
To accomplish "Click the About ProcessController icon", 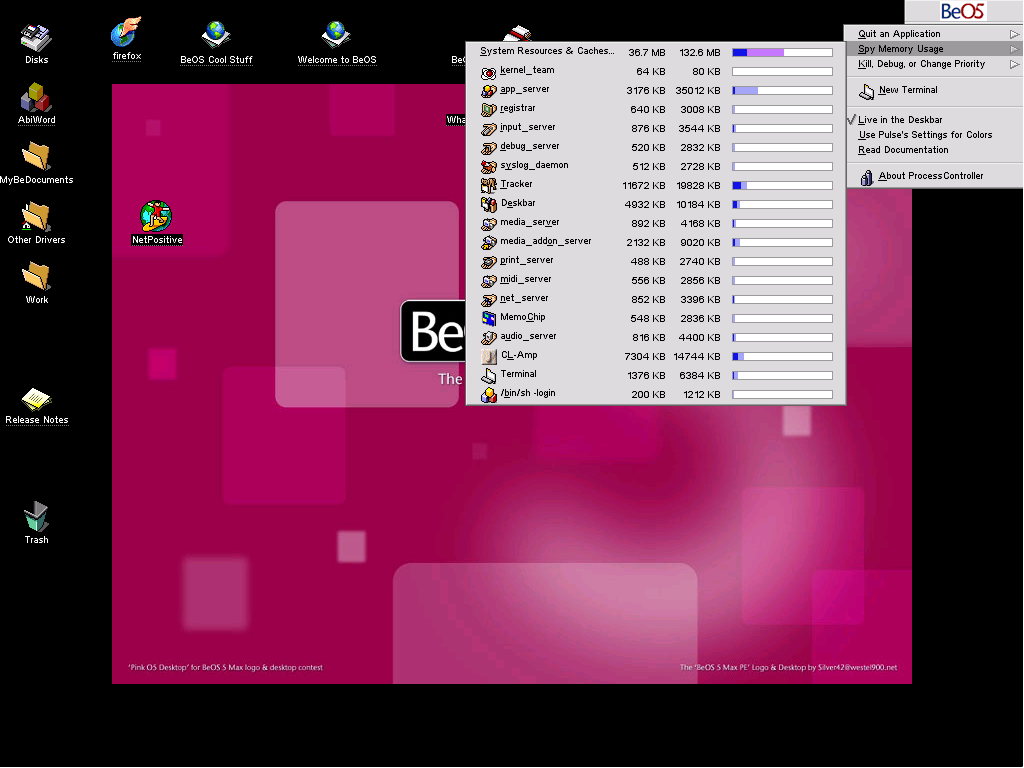I will tap(867, 178).
